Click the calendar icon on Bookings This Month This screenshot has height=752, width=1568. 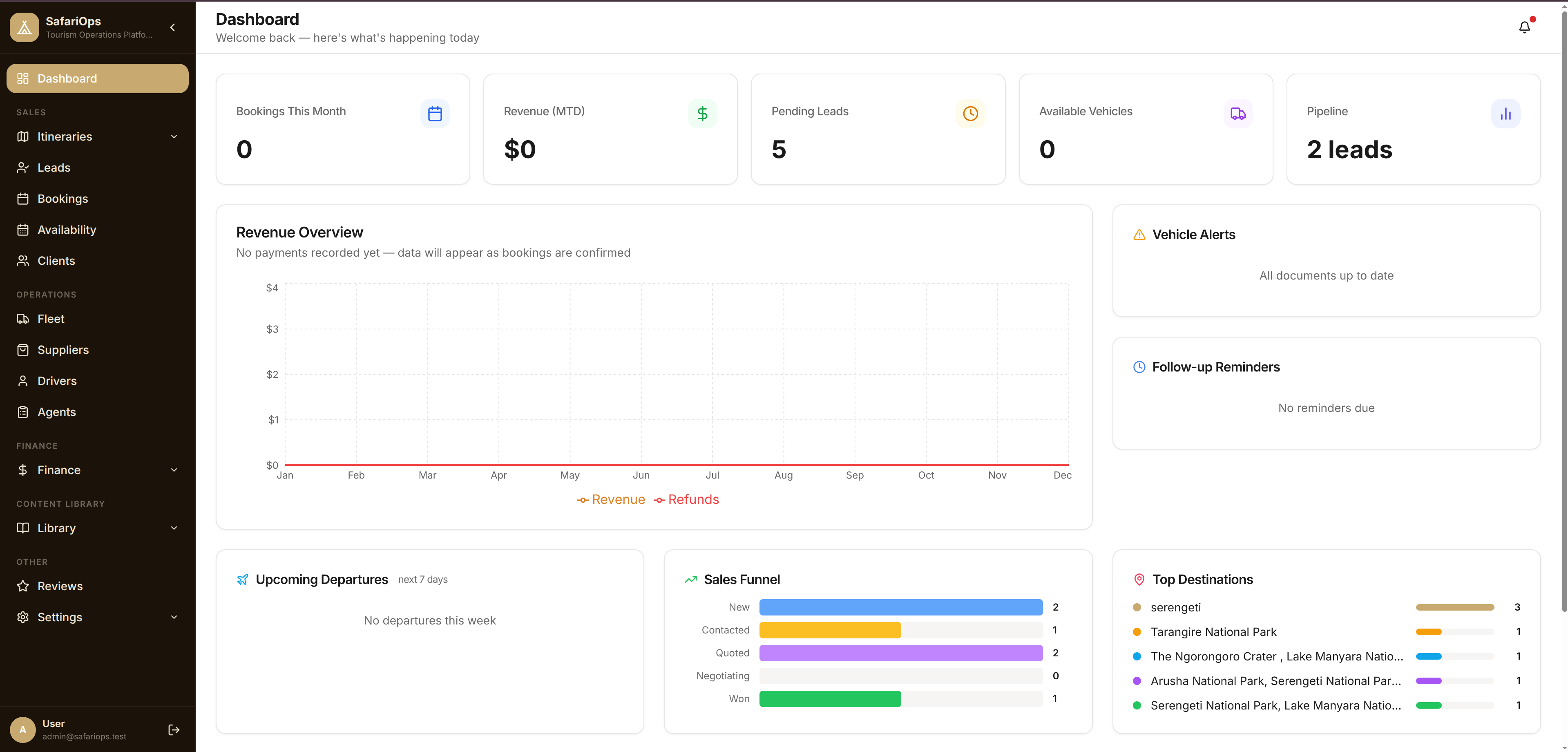pyautogui.click(x=435, y=113)
